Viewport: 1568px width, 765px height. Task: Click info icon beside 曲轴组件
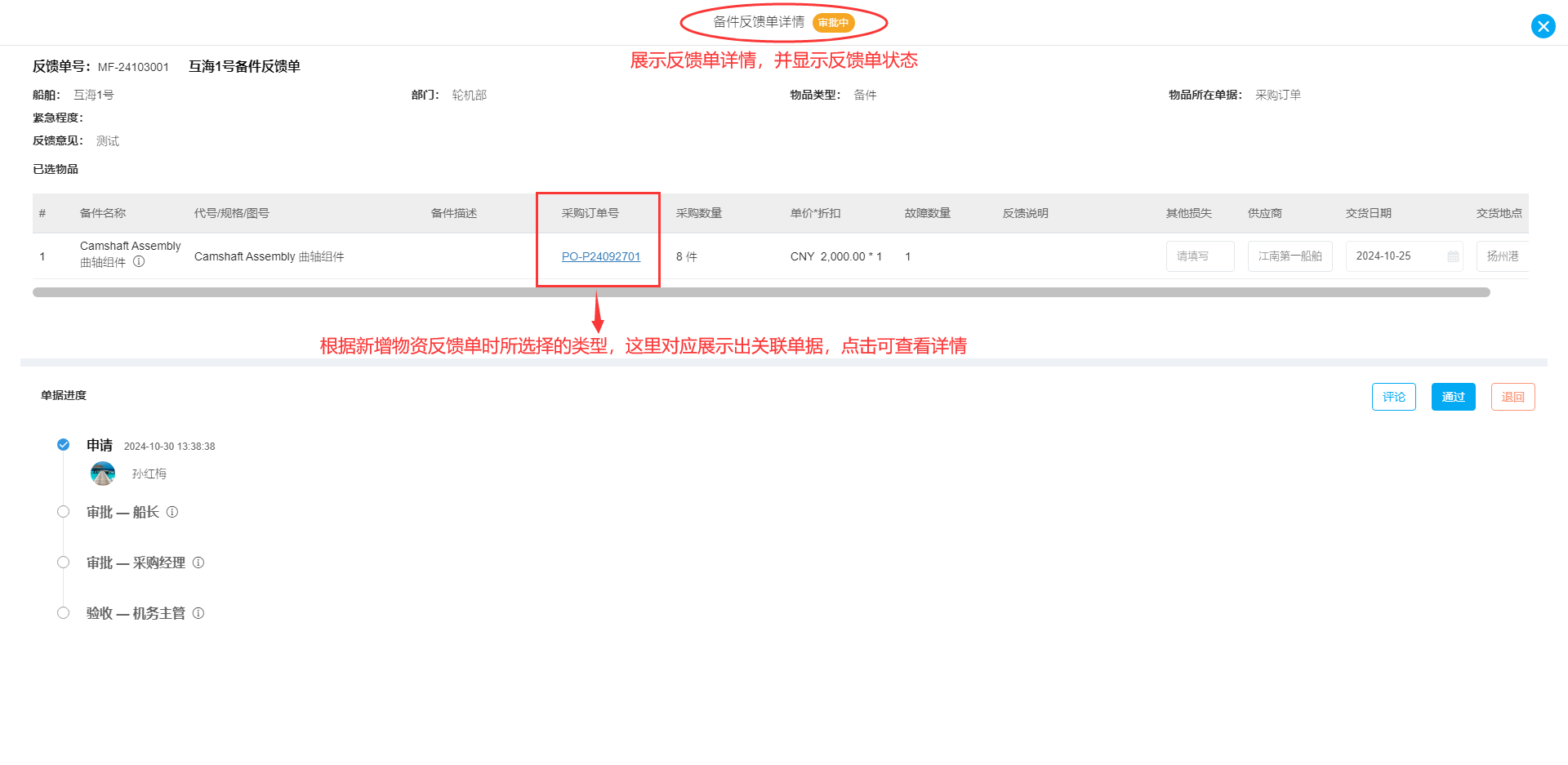tap(139, 262)
